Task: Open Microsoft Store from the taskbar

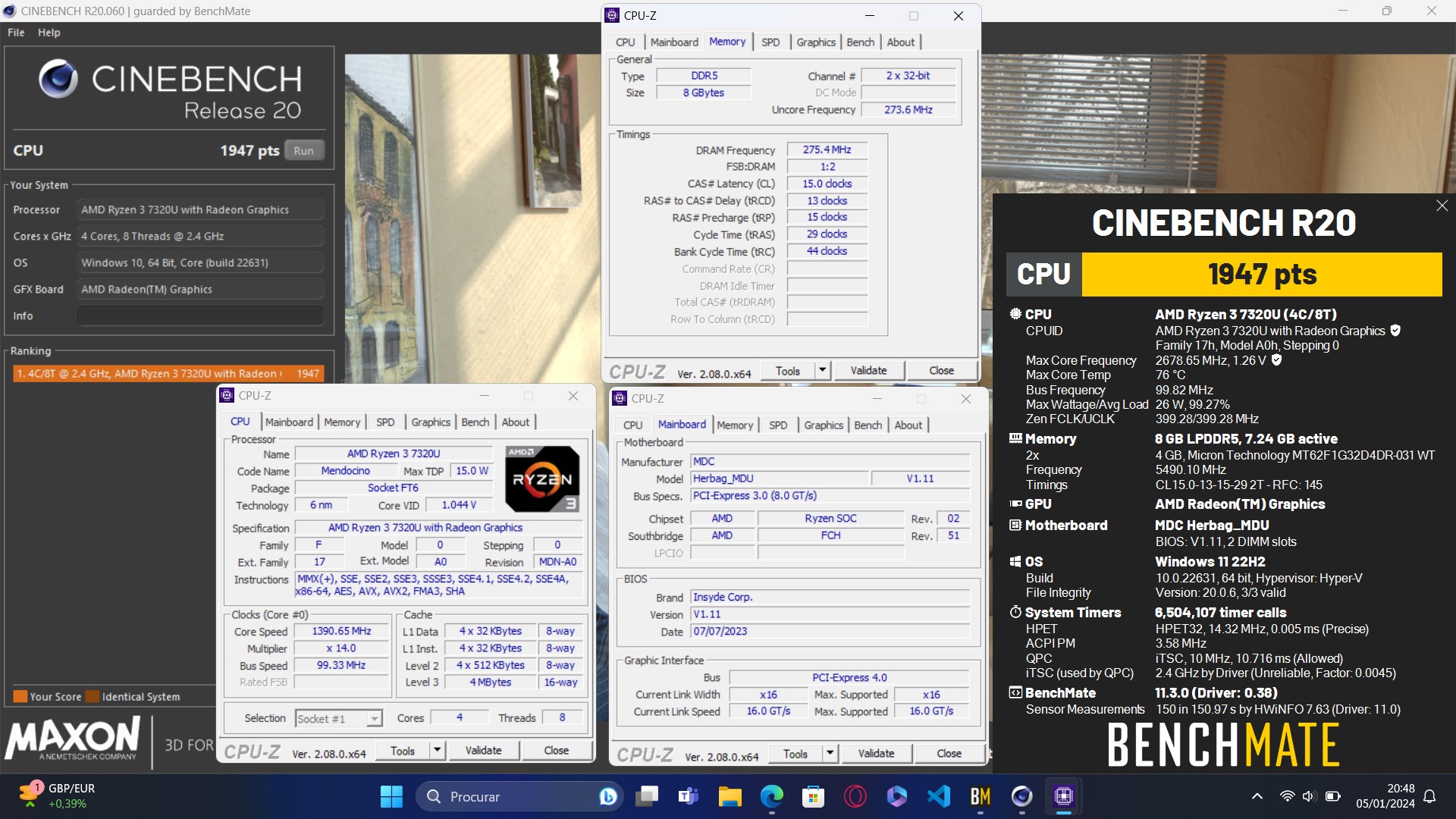Action: pos(813,796)
